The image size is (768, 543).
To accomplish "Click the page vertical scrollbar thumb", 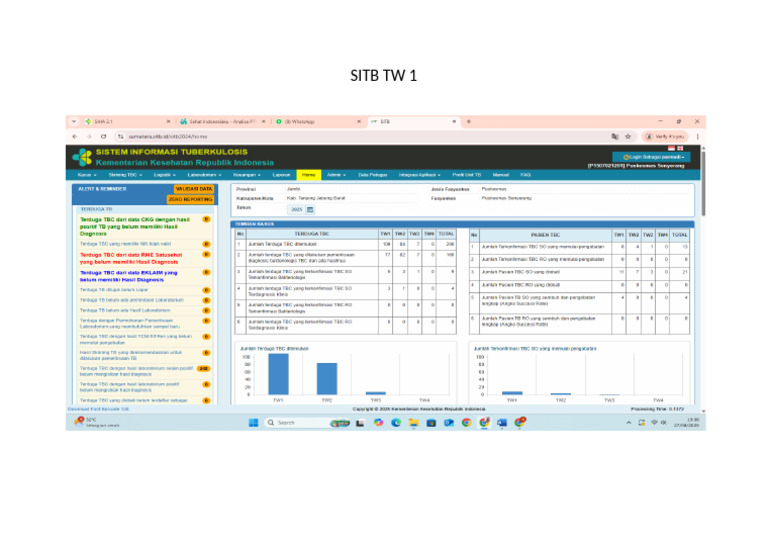I will coord(703,184).
